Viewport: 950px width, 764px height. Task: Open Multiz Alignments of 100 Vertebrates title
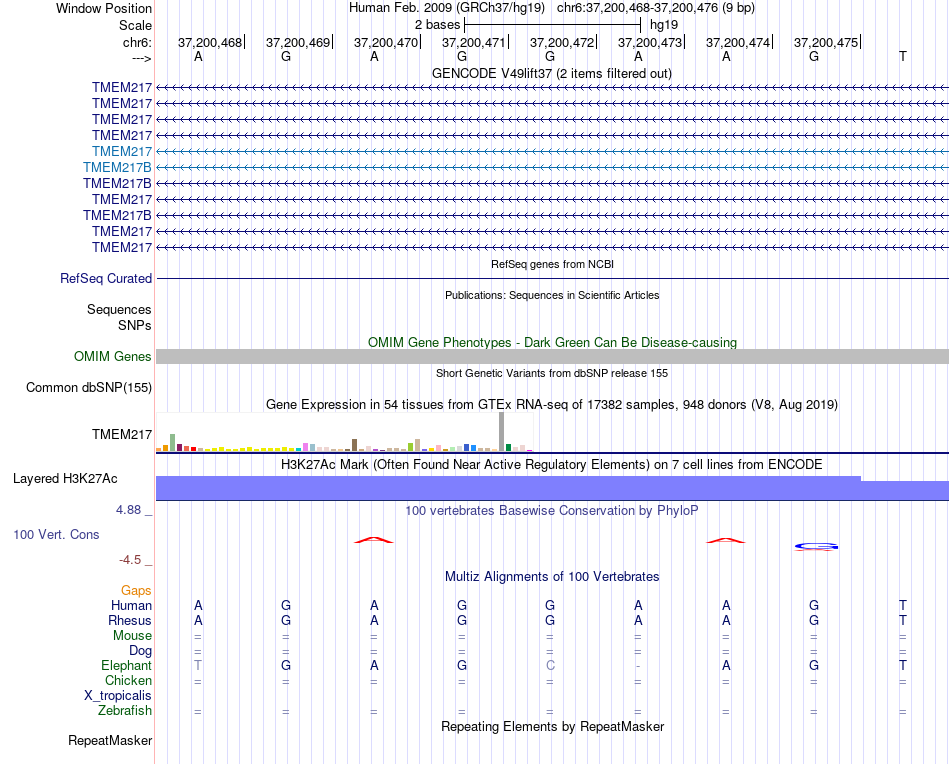tap(552, 577)
